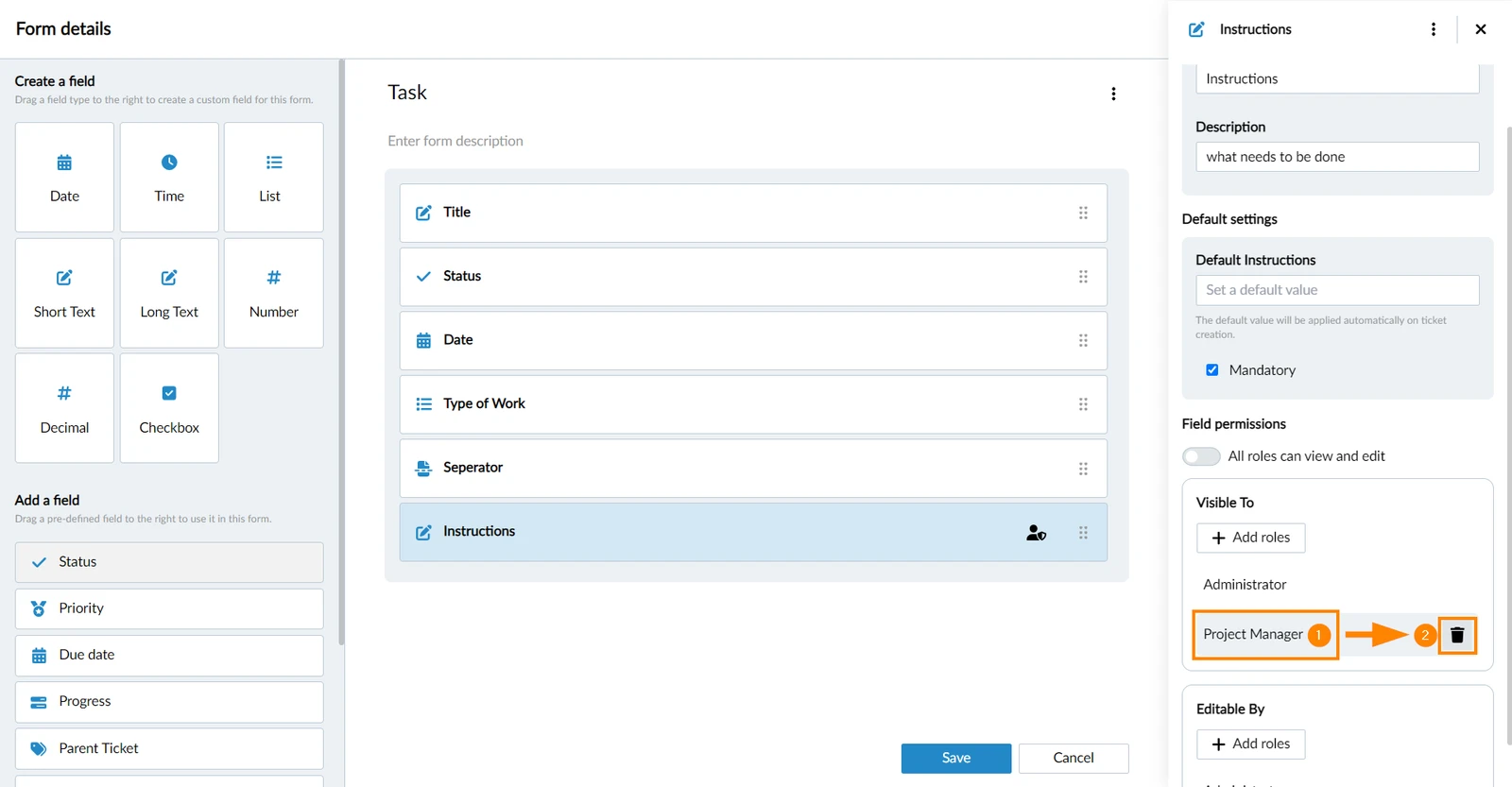Click Add roles under Visible To
The image size is (1512, 787).
[x=1250, y=538]
